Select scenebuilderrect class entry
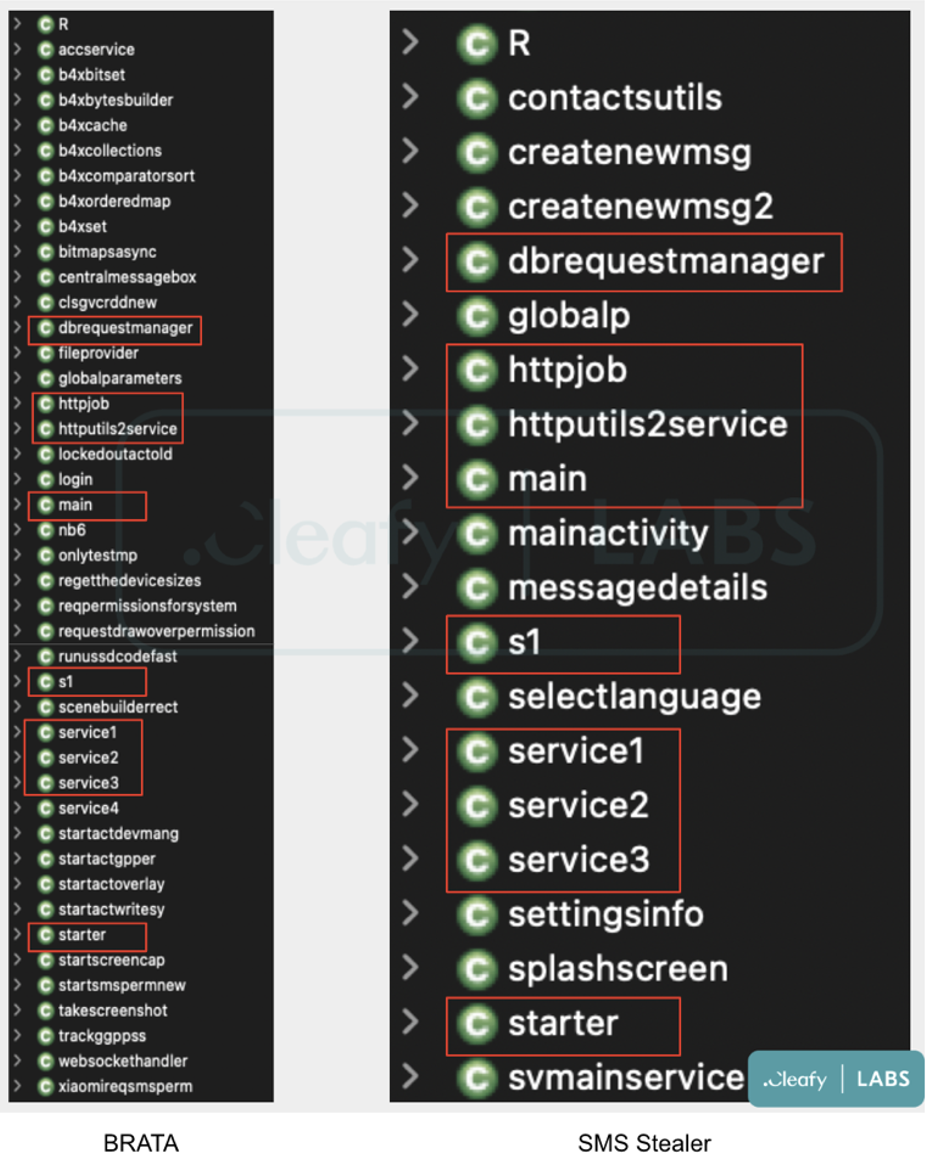Image resolution: width=932 pixels, height=1168 pixels. [x=118, y=707]
